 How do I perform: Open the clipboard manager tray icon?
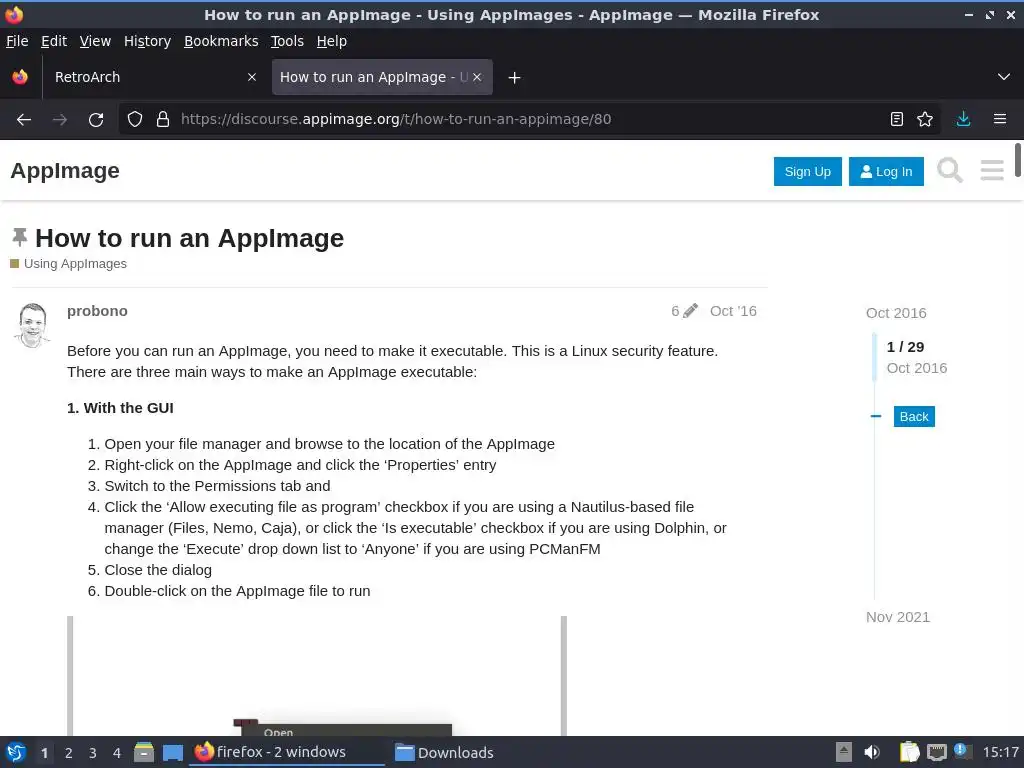909,752
